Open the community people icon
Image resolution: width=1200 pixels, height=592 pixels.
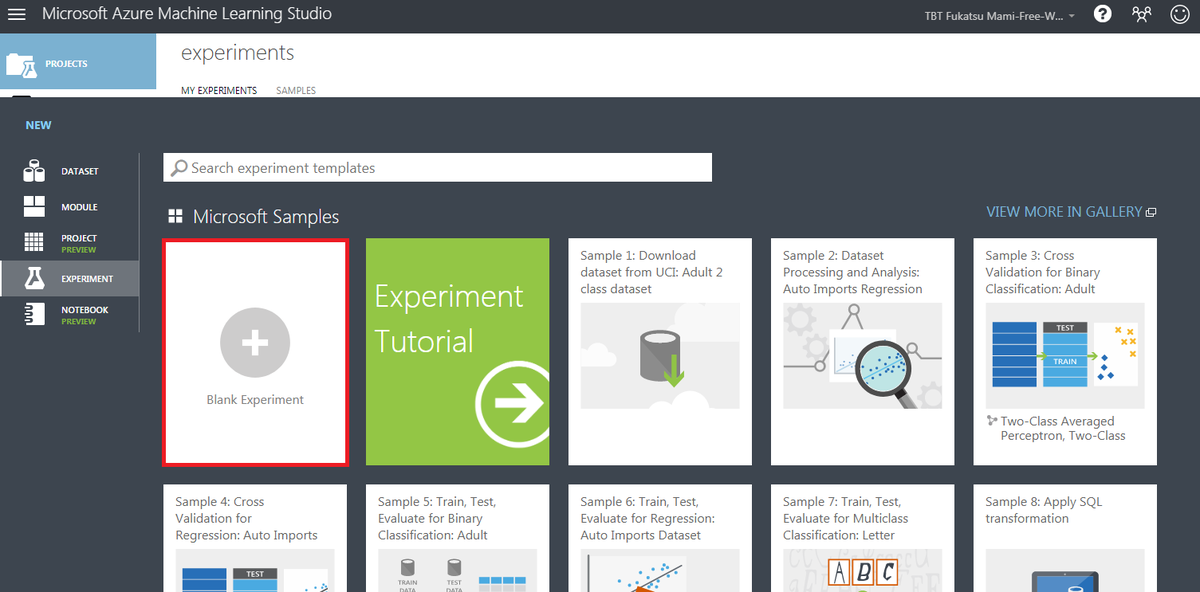[1141, 15]
